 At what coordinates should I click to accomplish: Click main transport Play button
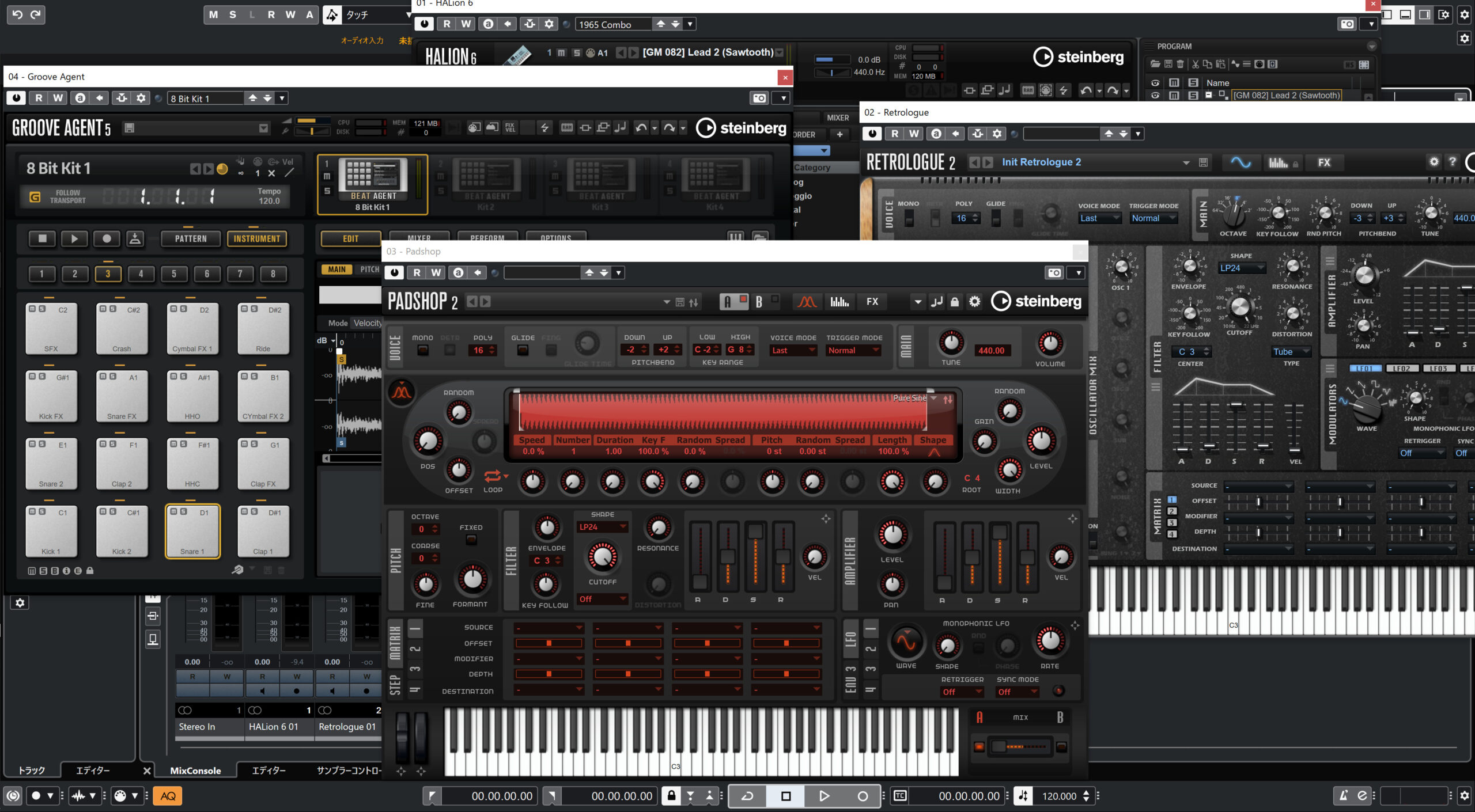824,796
